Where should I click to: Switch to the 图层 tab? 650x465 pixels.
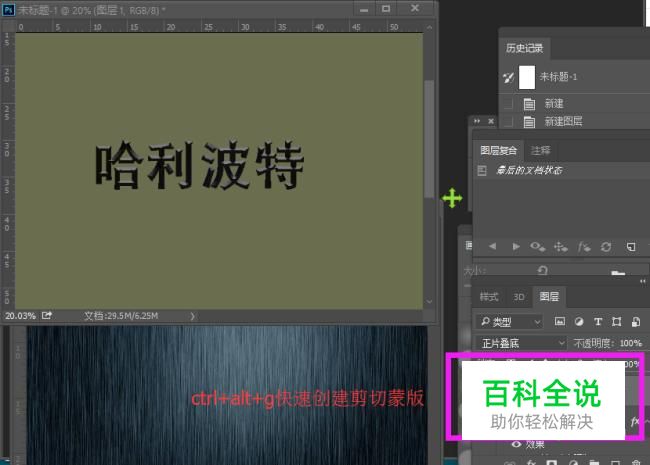[x=549, y=296]
